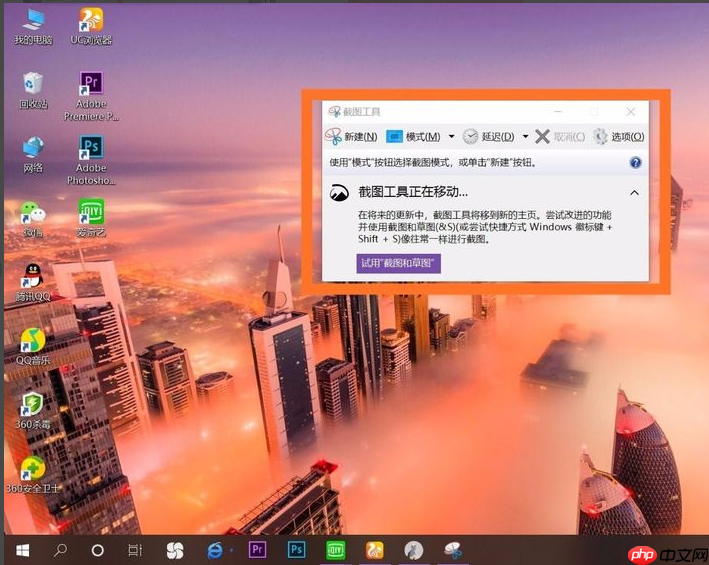
Task: Click the white pinwheel fan taskbar icon
Action: pos(175,550)
